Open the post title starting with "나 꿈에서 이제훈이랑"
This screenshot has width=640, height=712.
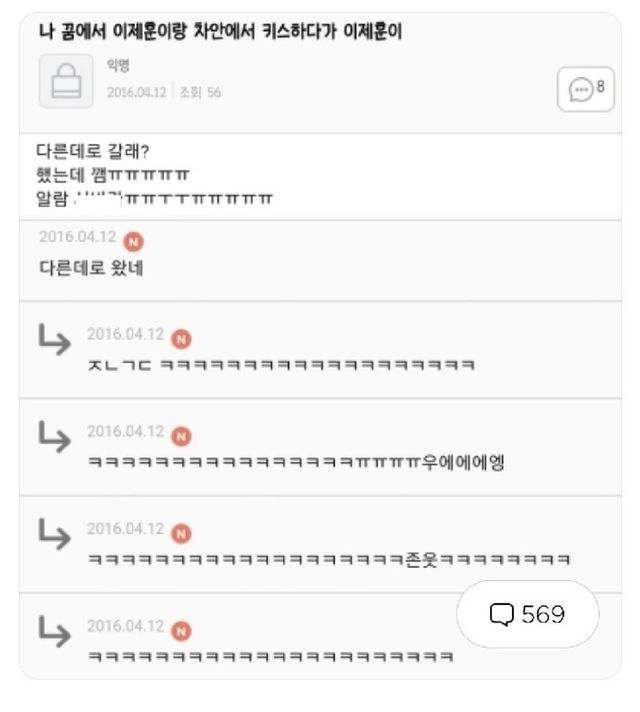[x=218, y=32]
